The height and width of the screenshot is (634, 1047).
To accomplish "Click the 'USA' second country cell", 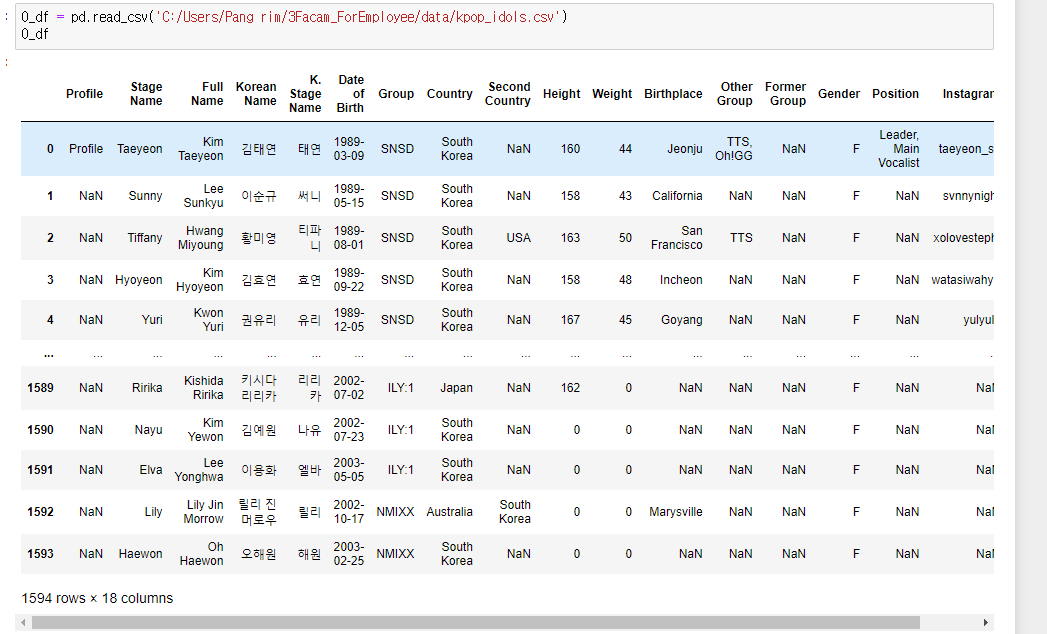I will [518, 238].
